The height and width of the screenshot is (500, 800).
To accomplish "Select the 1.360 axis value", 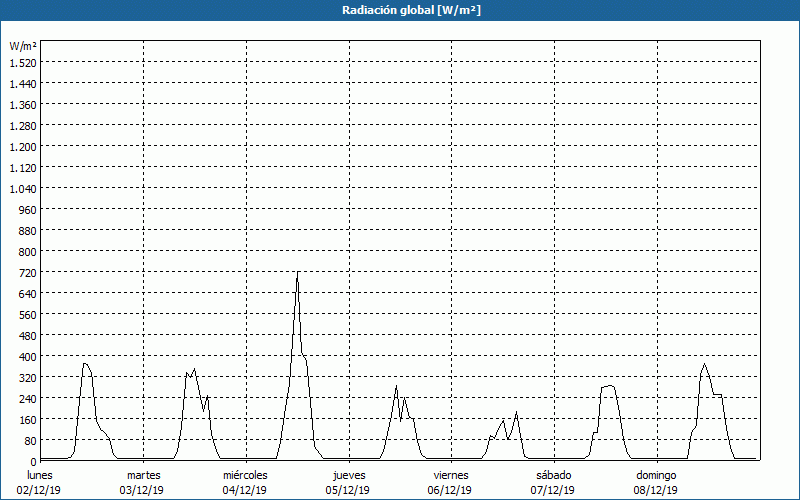I will click(x=23, y=105).
